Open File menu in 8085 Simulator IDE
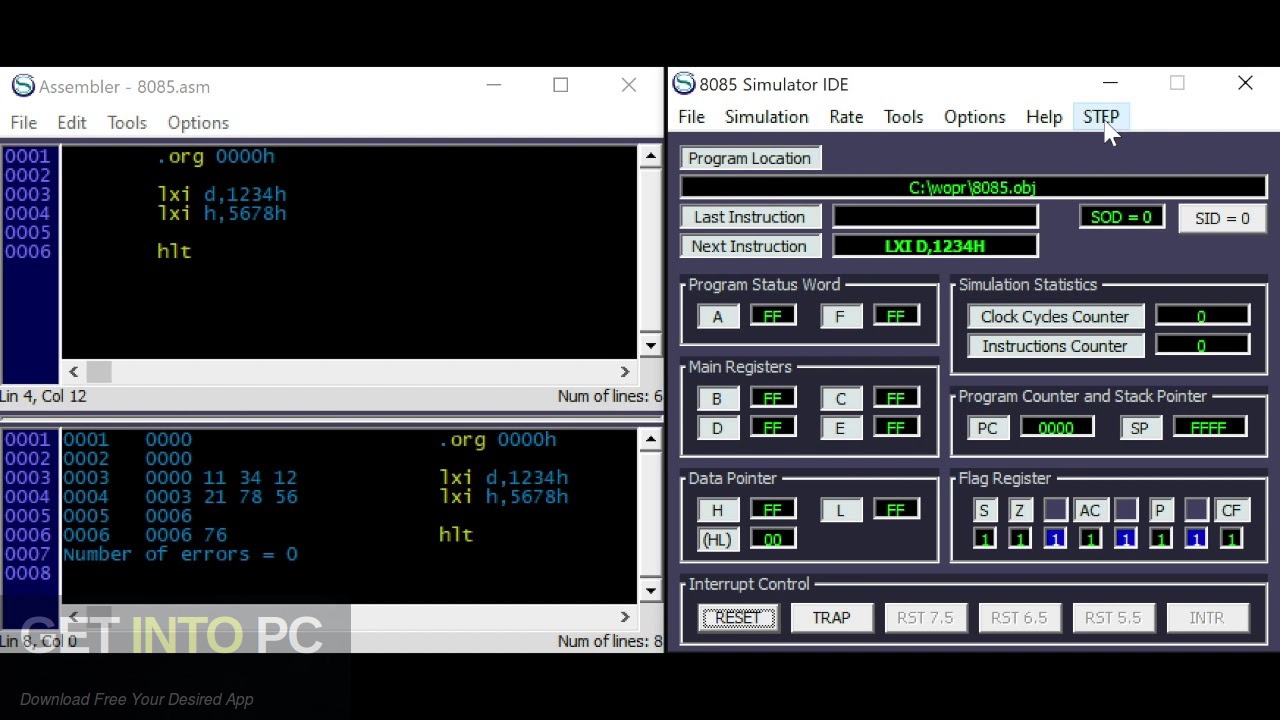This screenshot has width=1280, height=720. point(691,117)
